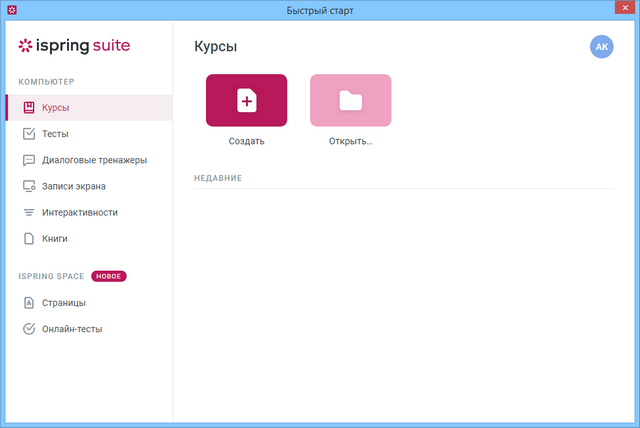Click the Интерактивности lines icon
The height and width of the screenshot is (428, 640).
[x=29, y=212]
